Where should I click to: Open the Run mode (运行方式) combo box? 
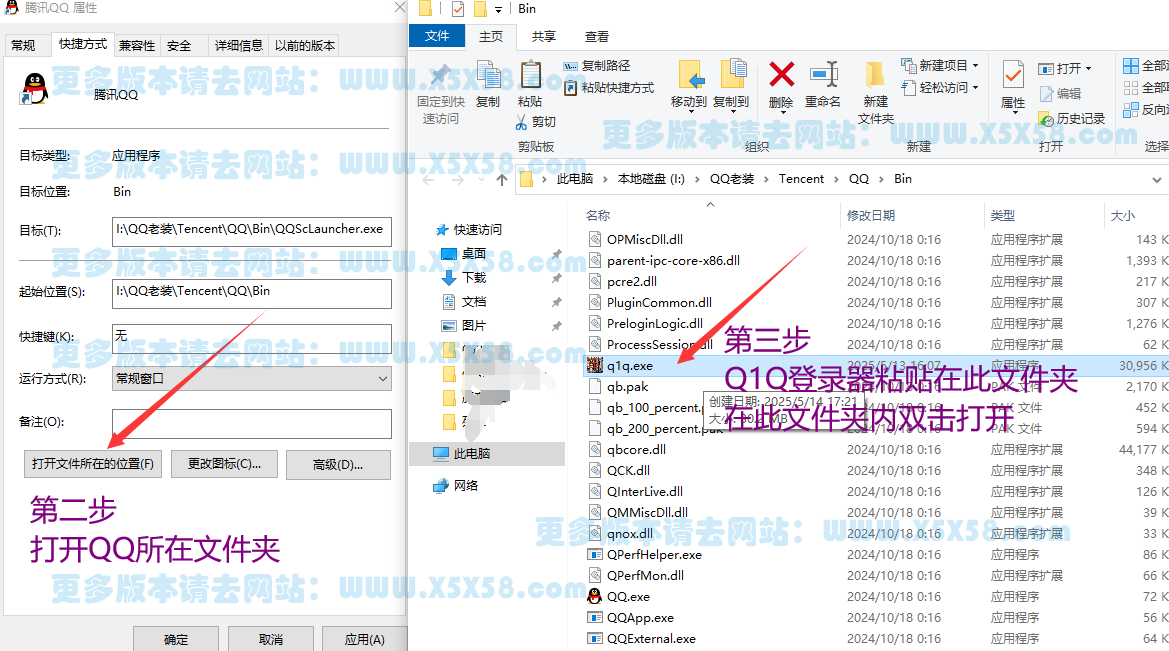[x=251, y=379]
